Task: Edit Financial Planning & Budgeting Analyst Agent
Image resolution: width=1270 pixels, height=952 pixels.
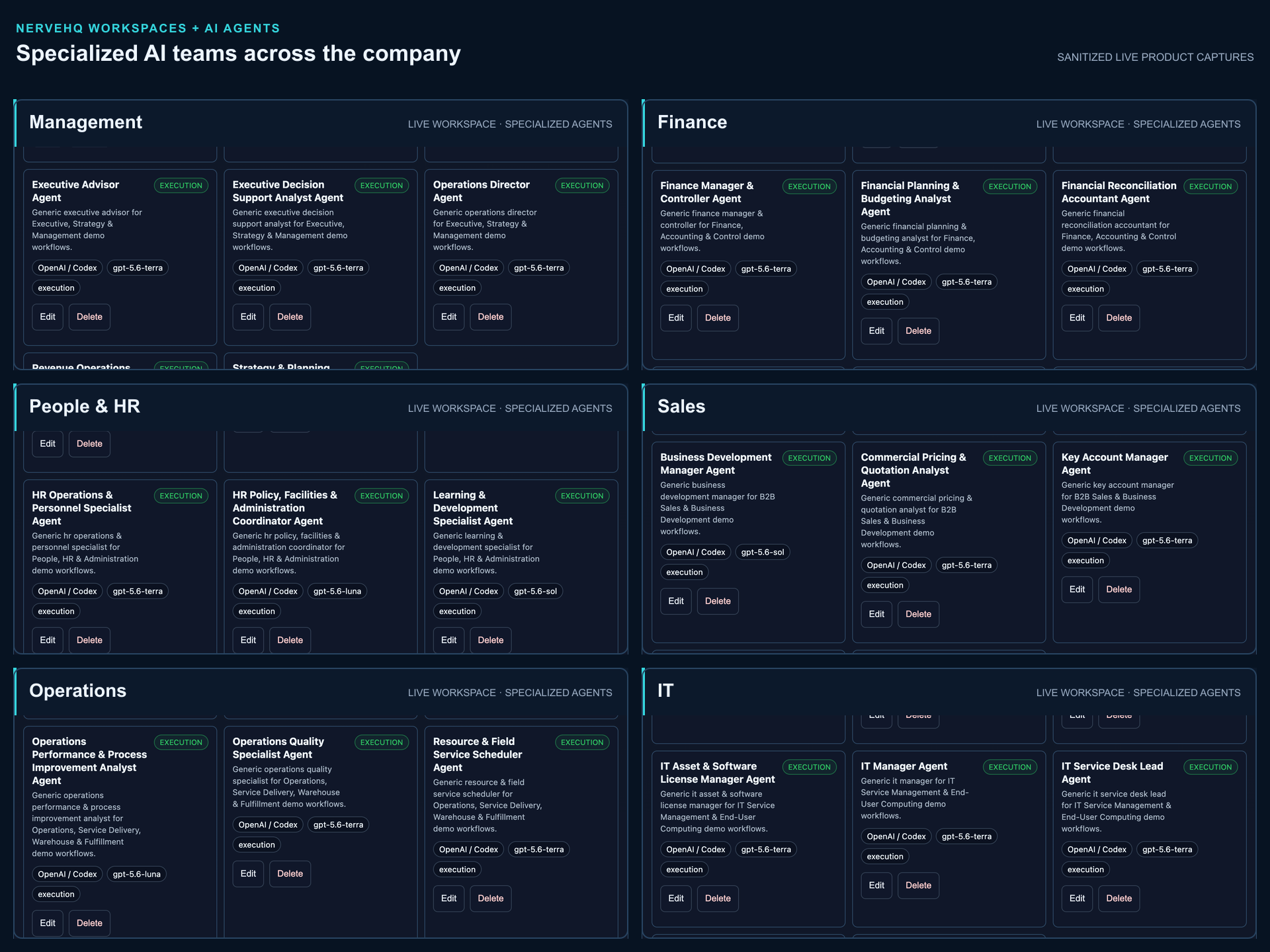Action: tap(876, 331)
